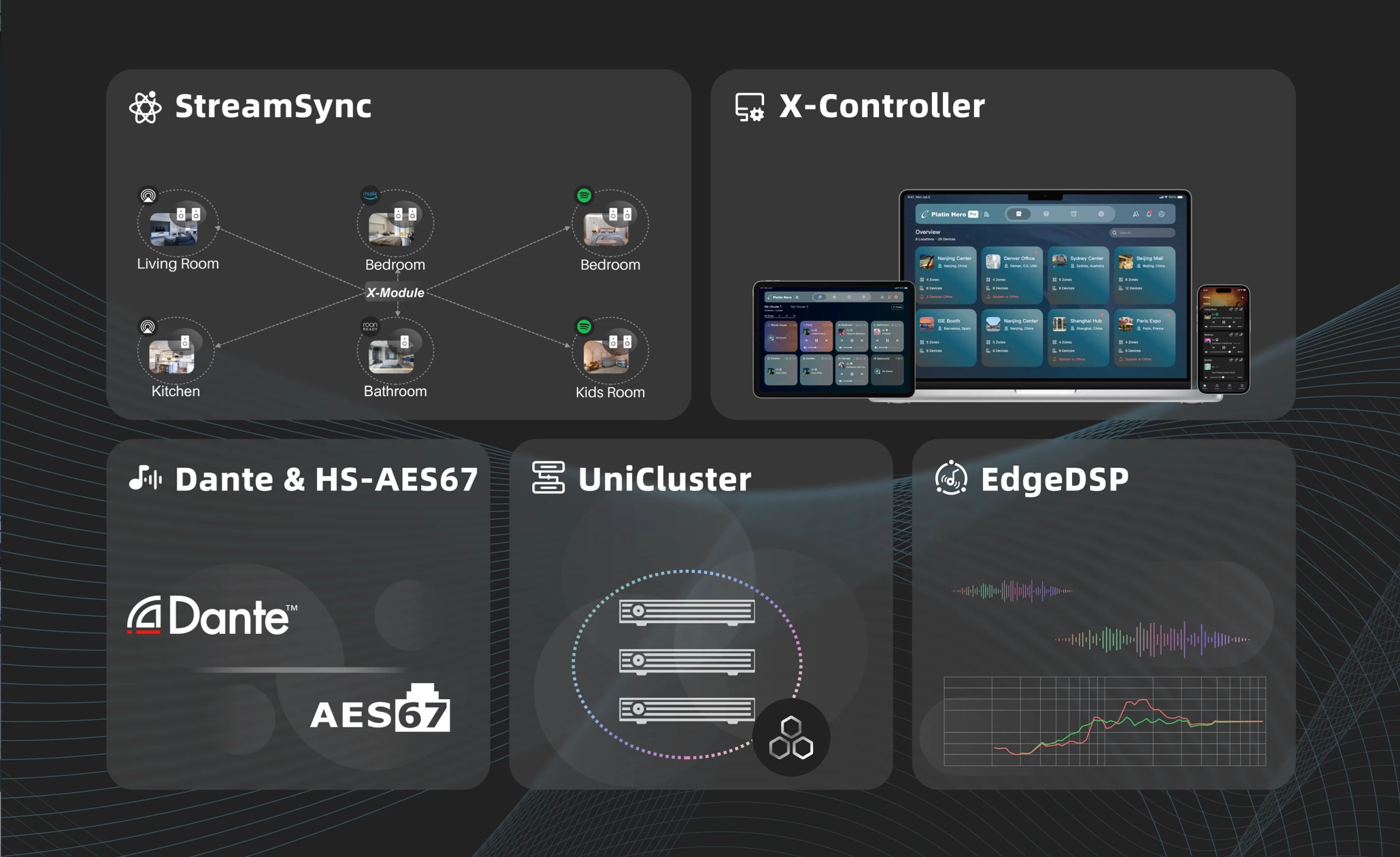Click the AirPlay icon above Kitchen
The image size is (1400, 857).
pyautogui.click(x=148, y=327)
